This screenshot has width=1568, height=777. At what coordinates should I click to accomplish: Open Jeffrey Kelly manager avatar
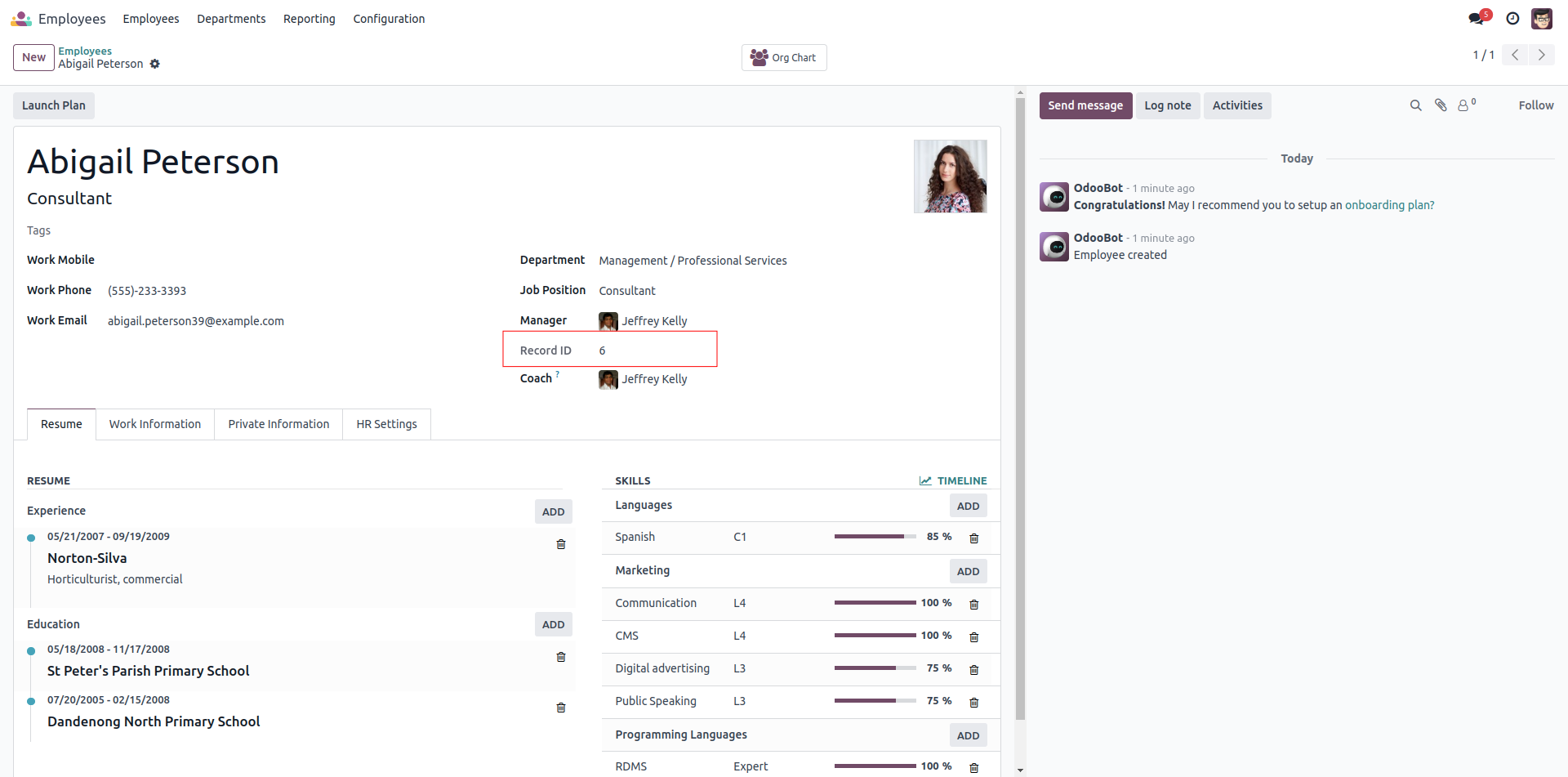click(x=608, y=321)
